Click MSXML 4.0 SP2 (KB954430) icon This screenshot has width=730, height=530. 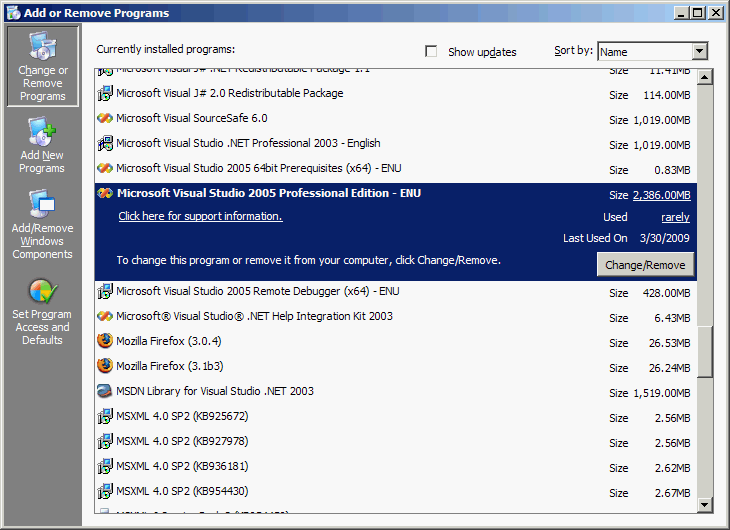tap(105, 491)
